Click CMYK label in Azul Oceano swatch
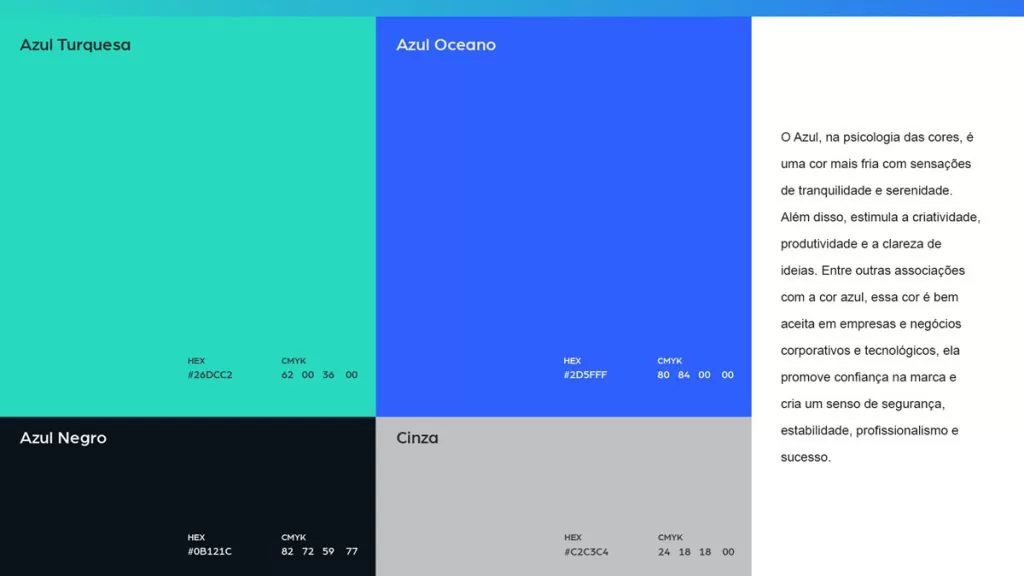 click(669, 360)
